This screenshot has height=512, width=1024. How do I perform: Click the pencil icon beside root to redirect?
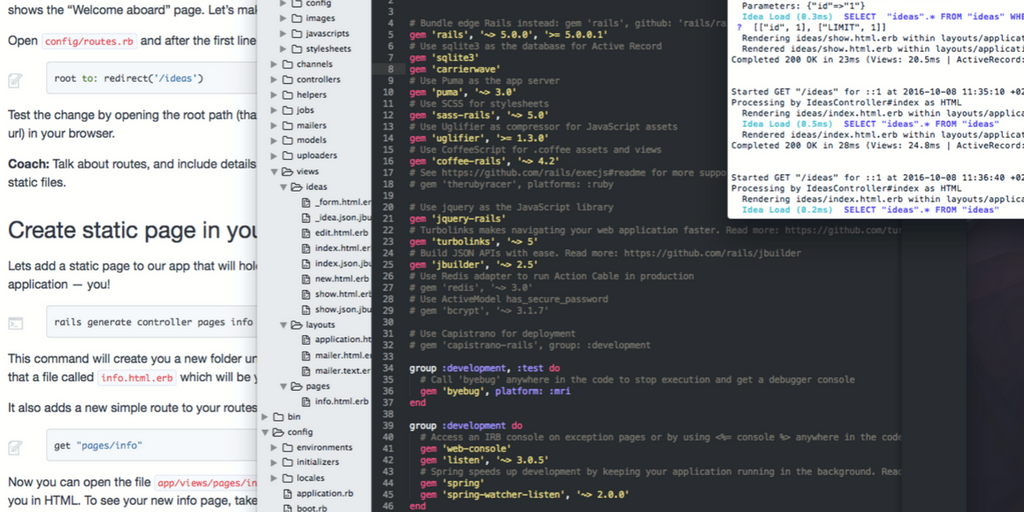pyautogui.click(x=15, y=80)
